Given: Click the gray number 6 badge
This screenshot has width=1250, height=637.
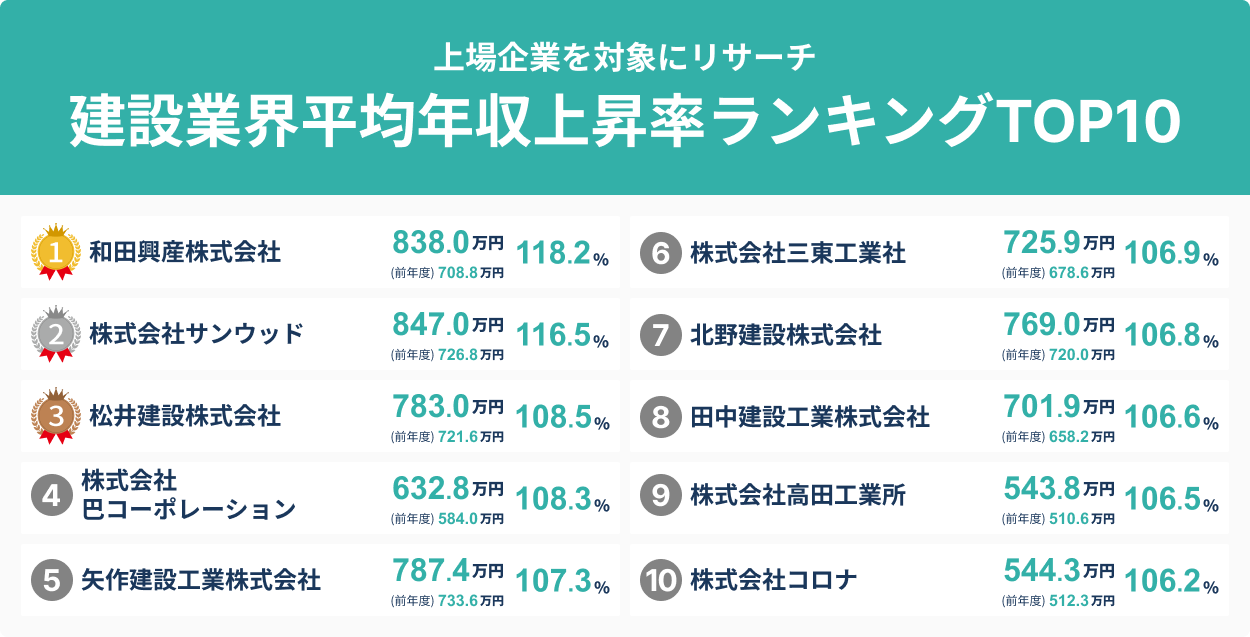Looking at the screenshot, I should tap(660, 253).
